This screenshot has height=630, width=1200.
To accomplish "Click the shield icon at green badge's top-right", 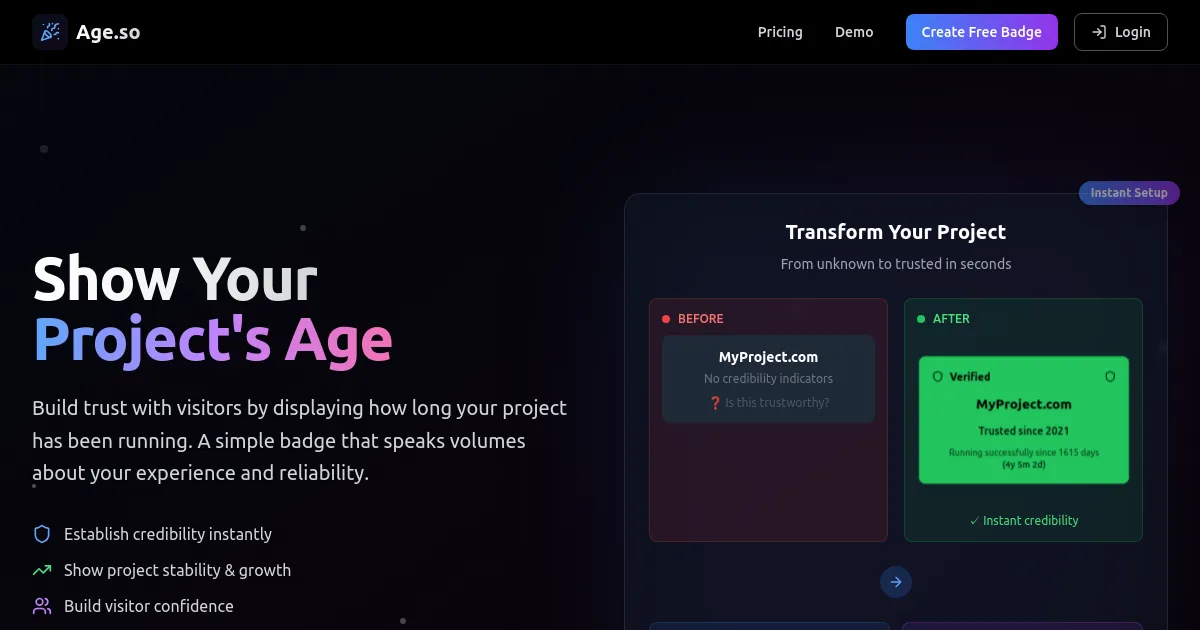I will (x=1110, y=377).
